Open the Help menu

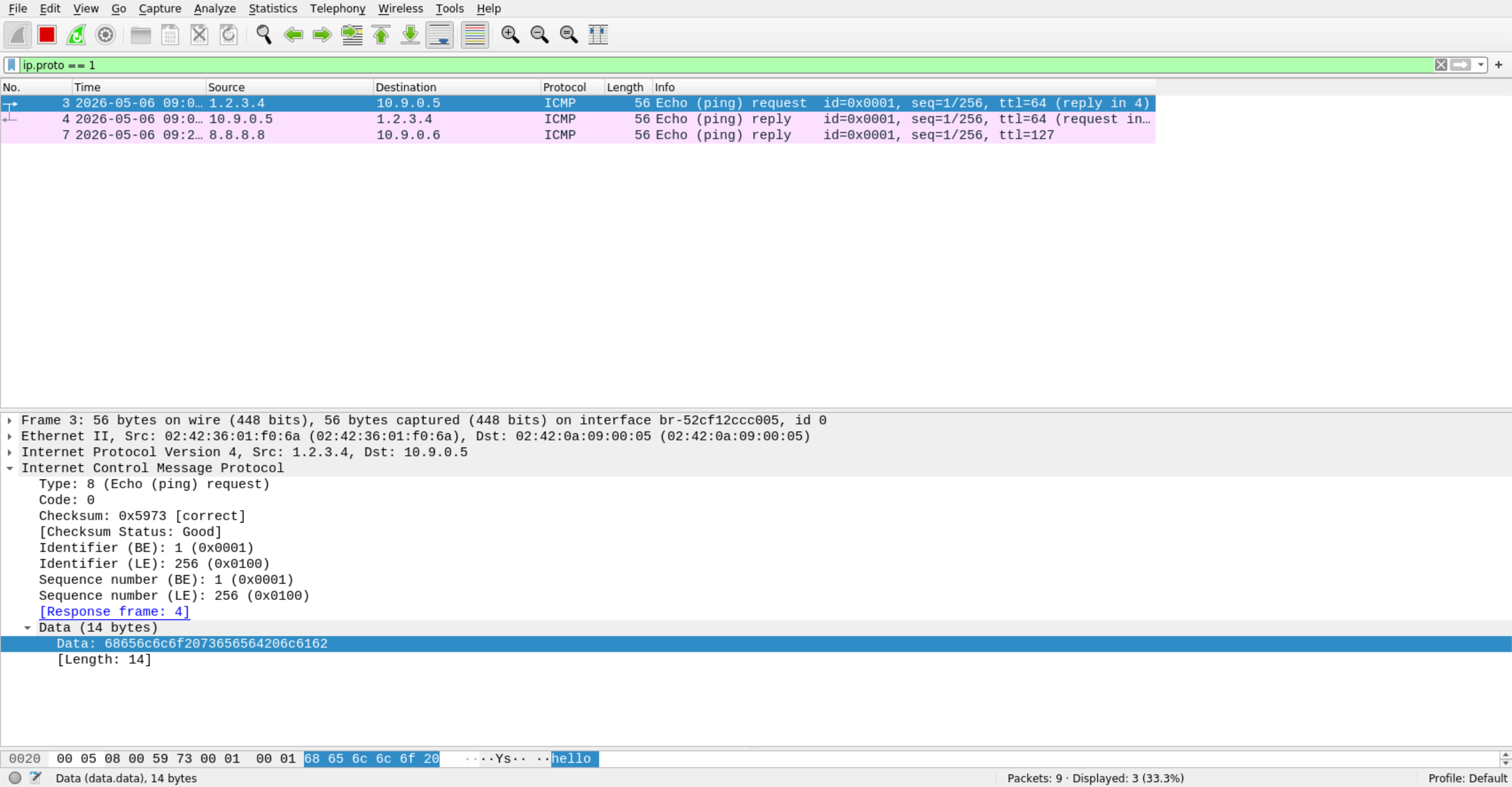click(x=488, y=8)
